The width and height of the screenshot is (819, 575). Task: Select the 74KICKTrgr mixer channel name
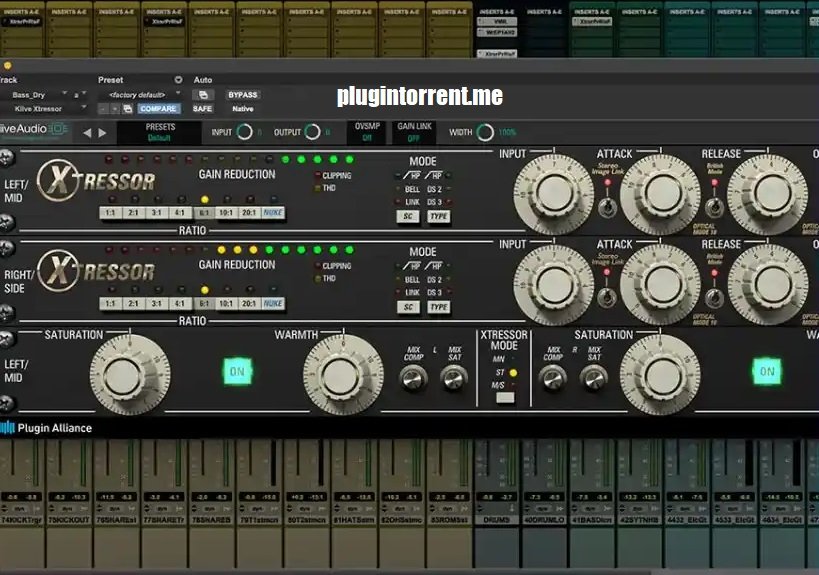coord(22,520)
